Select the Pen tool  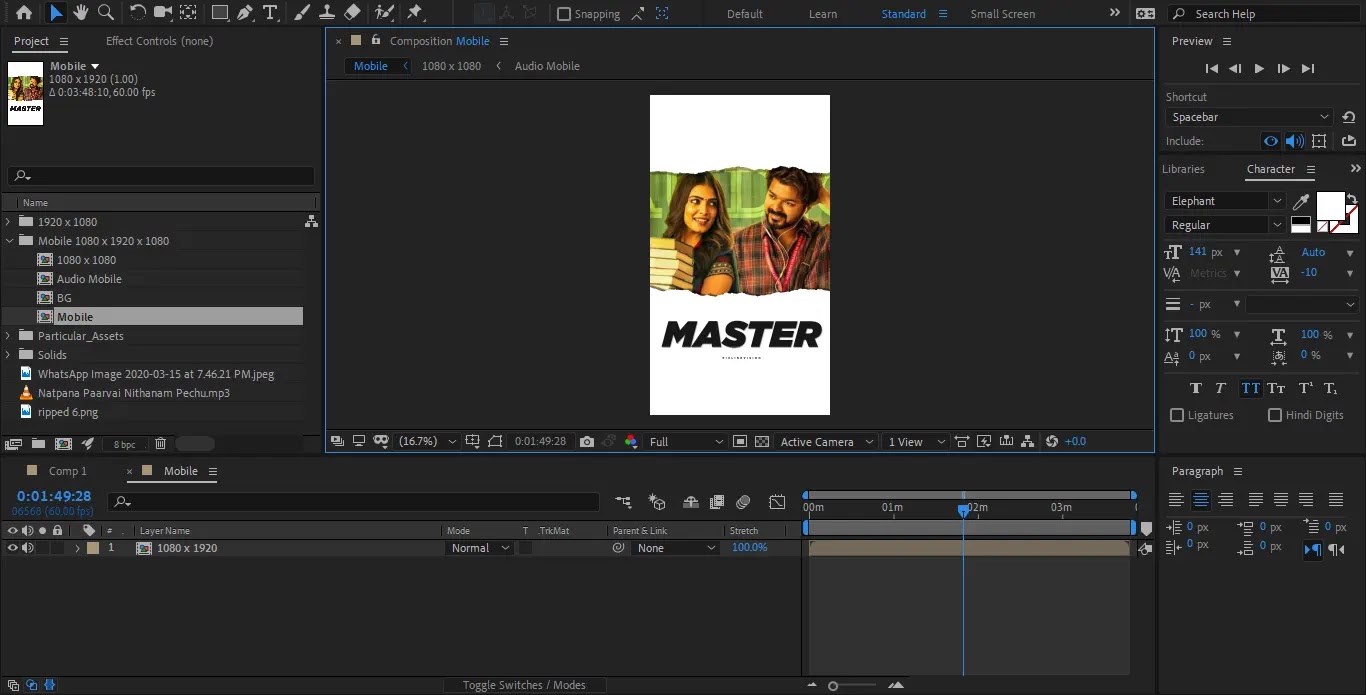coord(245,13)
